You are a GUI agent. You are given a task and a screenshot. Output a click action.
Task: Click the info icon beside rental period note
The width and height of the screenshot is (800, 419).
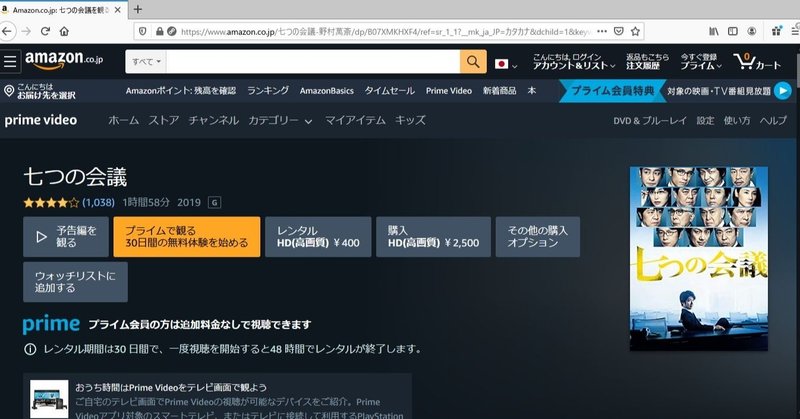pos(30,350)
